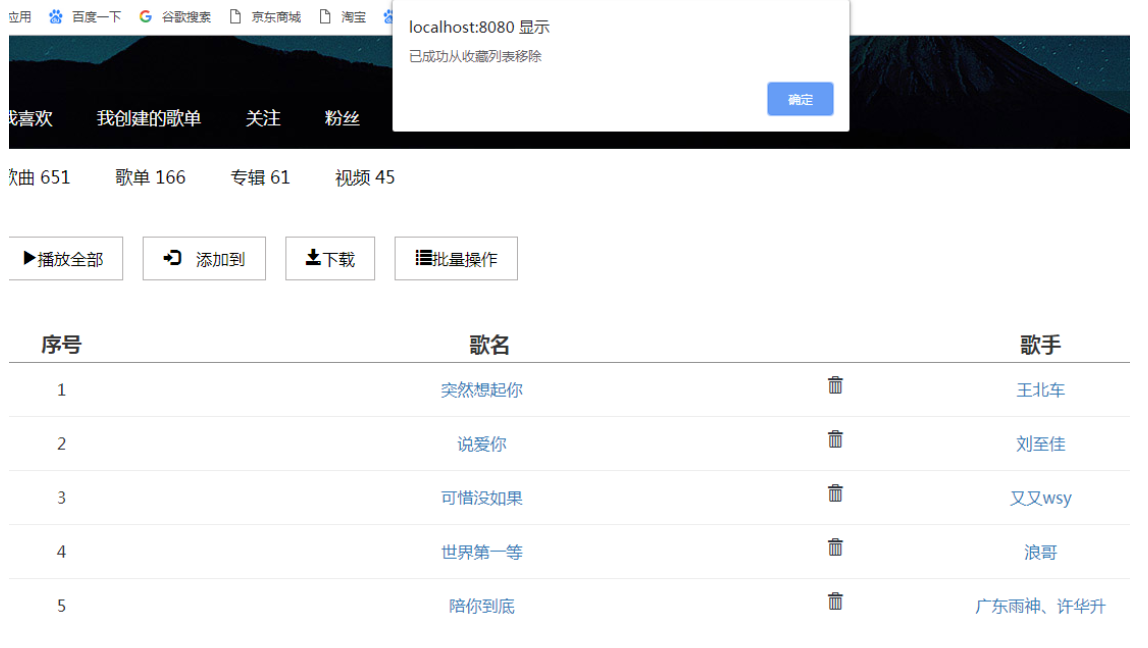
Task: Click the trash icon for 突然想起你
Action: point(835,385)
